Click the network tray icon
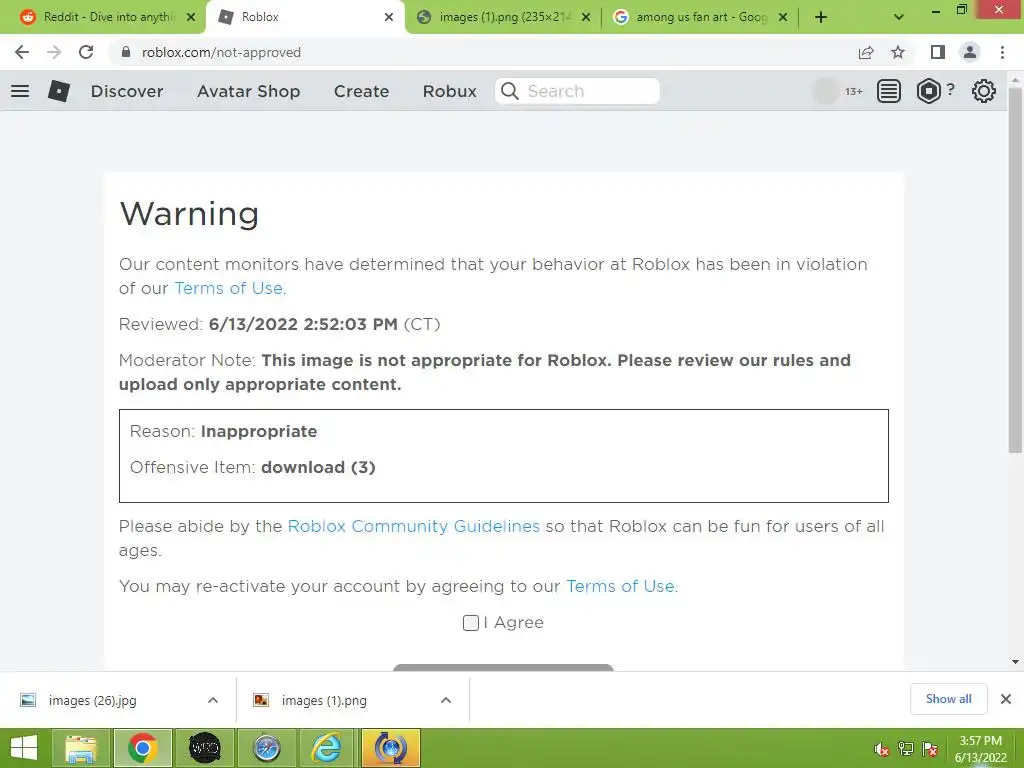The height and width of the screenshot is (768, 1024). coord(906,749)
